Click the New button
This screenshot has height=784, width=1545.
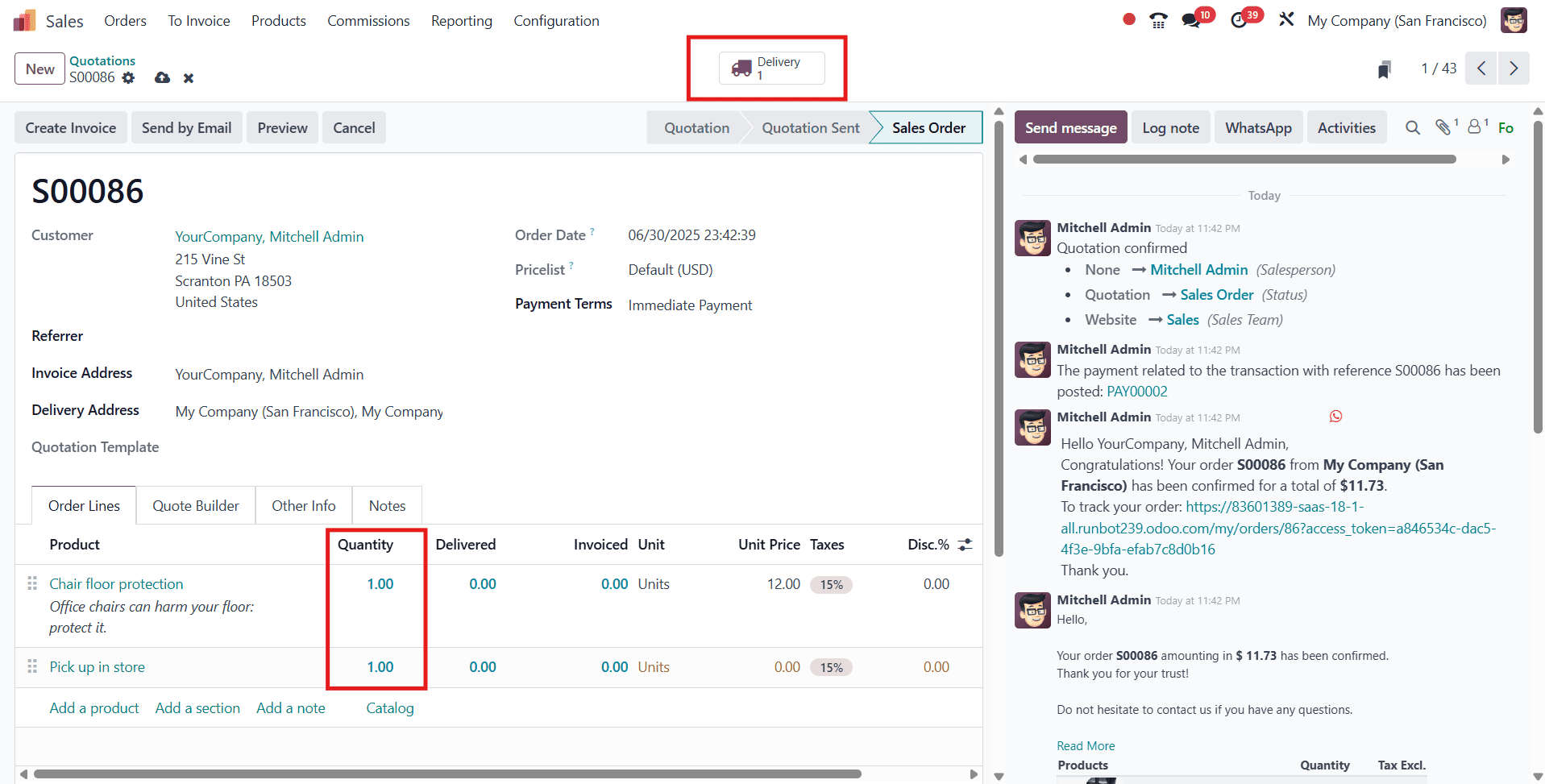(40, 69)
